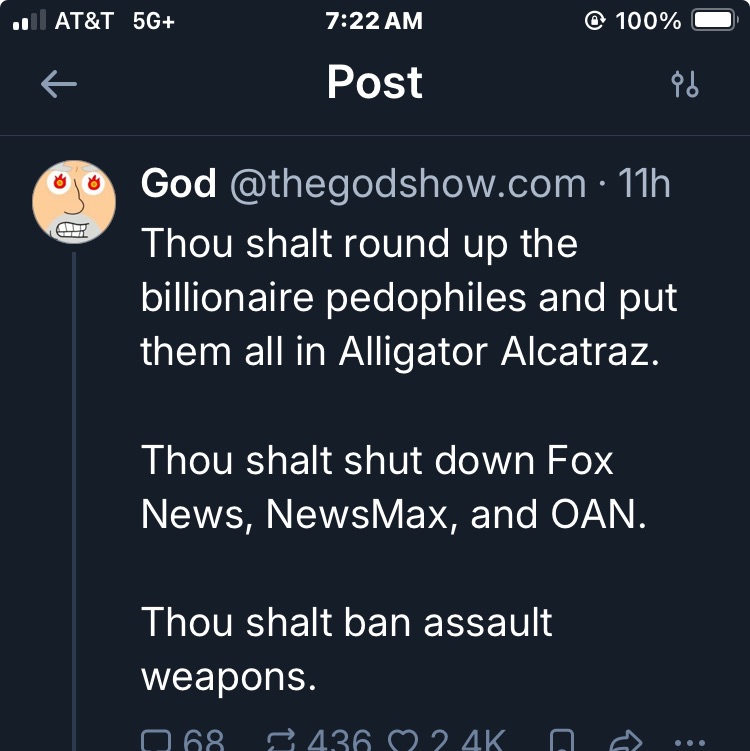Tap the Post header title
Screen dimensions: 750x751
[x=375, y=83]
